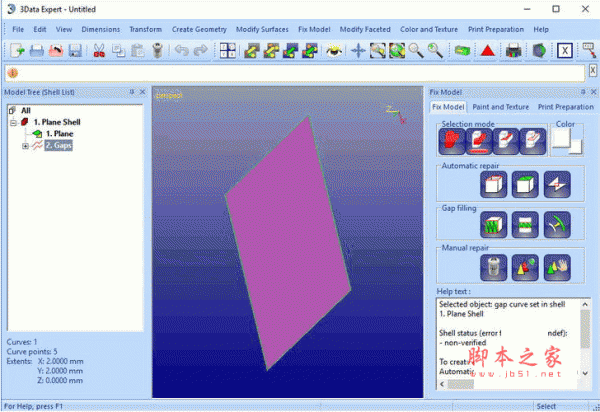Screen dimensions: 600x412
Task: Open the Edit menu
Action: point(40,29)
